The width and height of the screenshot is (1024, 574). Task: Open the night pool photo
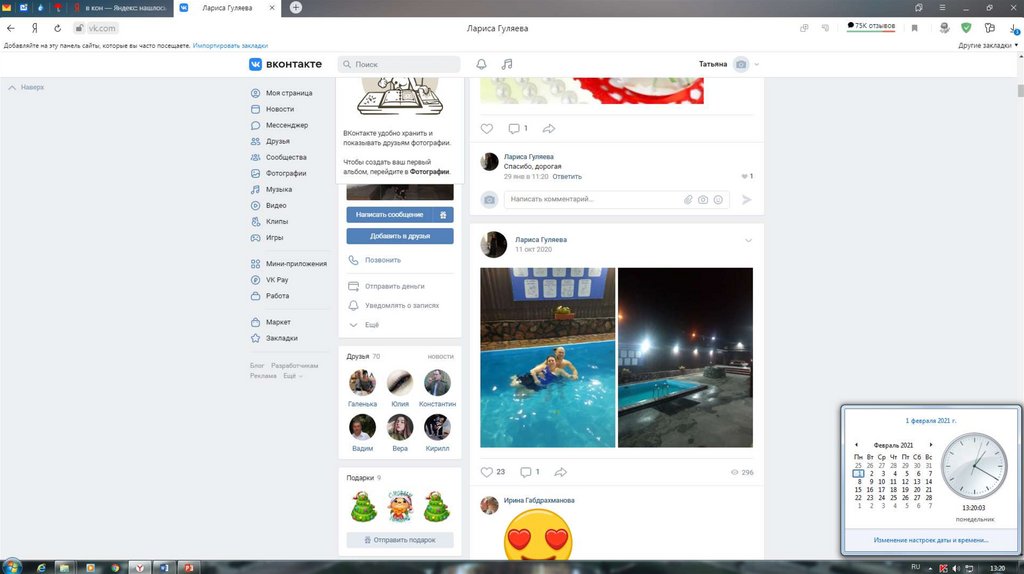click(685, 357)
